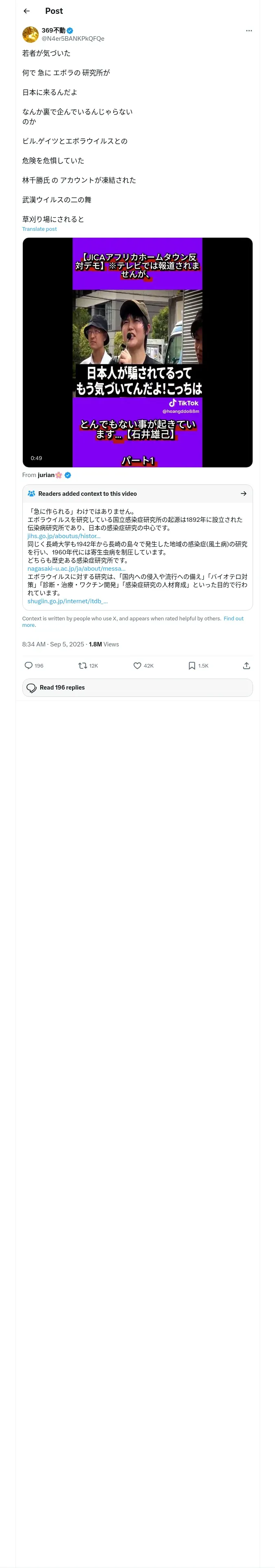Click the reply icon with 196

[29, 665]
